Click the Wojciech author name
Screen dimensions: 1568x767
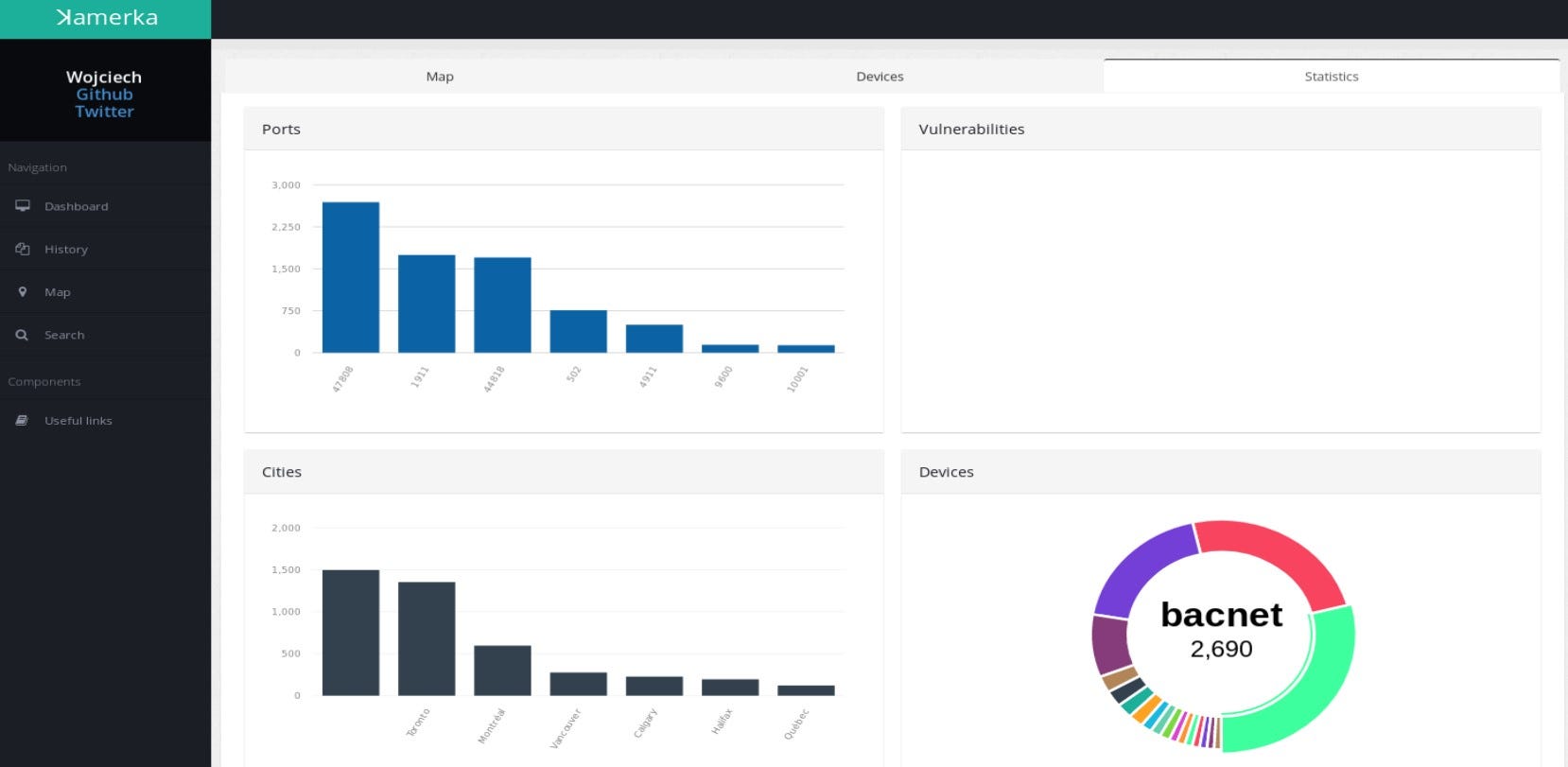coord(104,78)
